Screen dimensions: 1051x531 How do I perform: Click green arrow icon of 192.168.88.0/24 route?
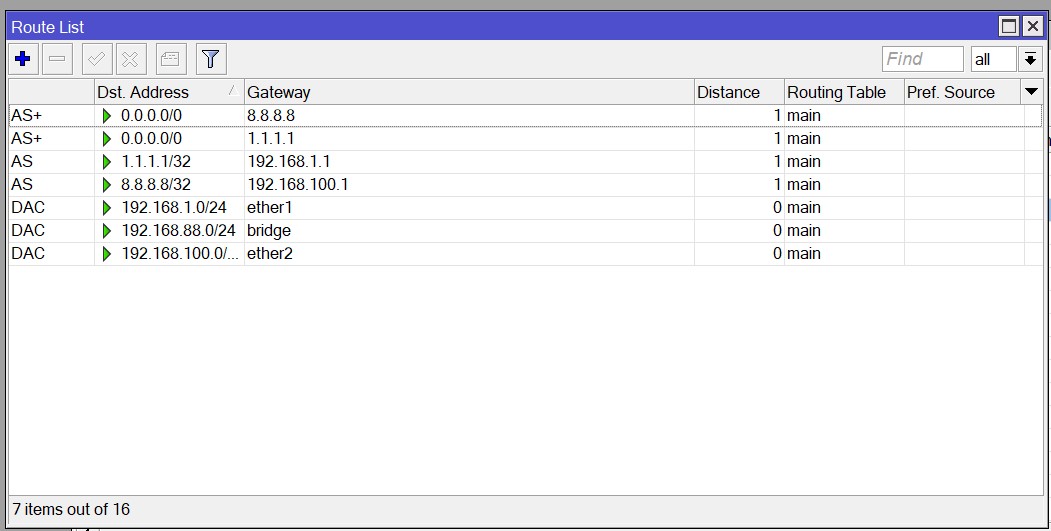(x=107, y=231)
